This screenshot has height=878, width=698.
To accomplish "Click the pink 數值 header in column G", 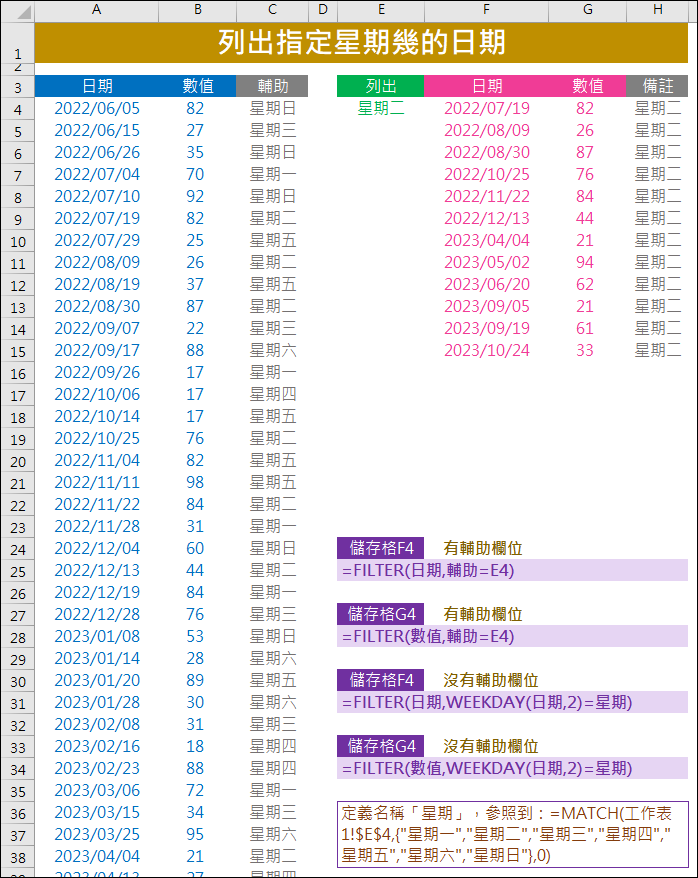I will point(588,86).
